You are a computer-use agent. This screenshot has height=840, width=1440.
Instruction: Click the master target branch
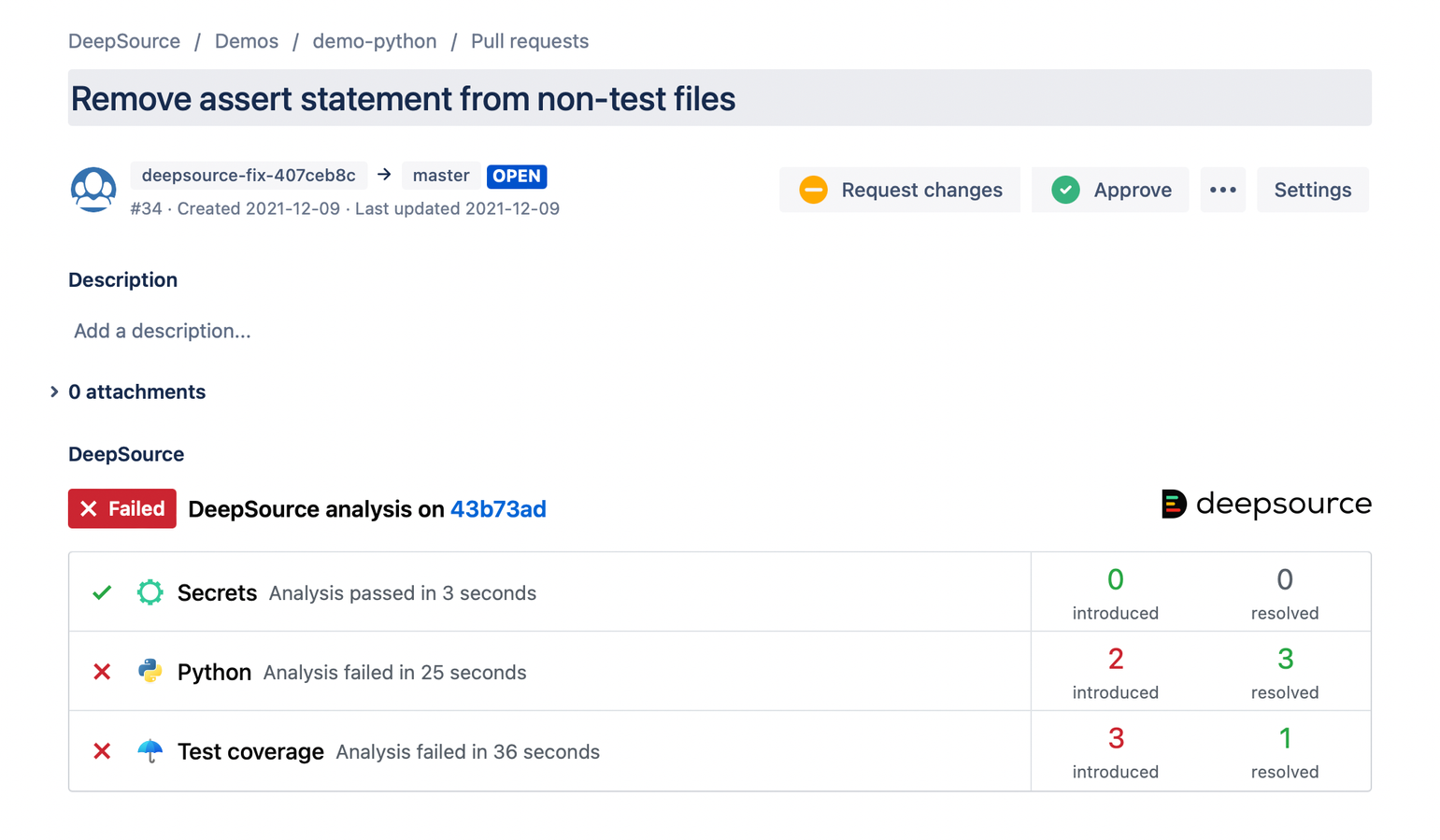(x=441, y=175)
